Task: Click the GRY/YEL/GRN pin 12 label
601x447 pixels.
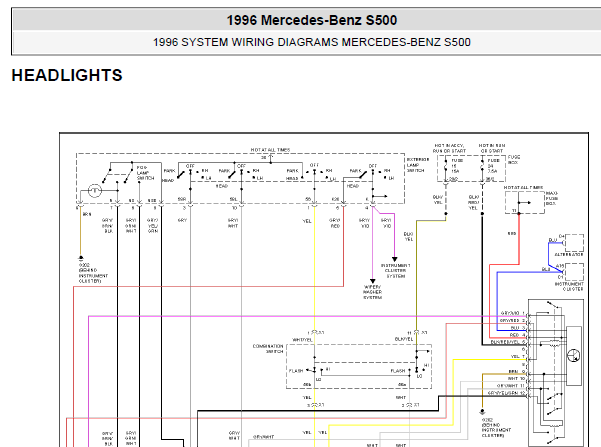Action: (504, 393)
